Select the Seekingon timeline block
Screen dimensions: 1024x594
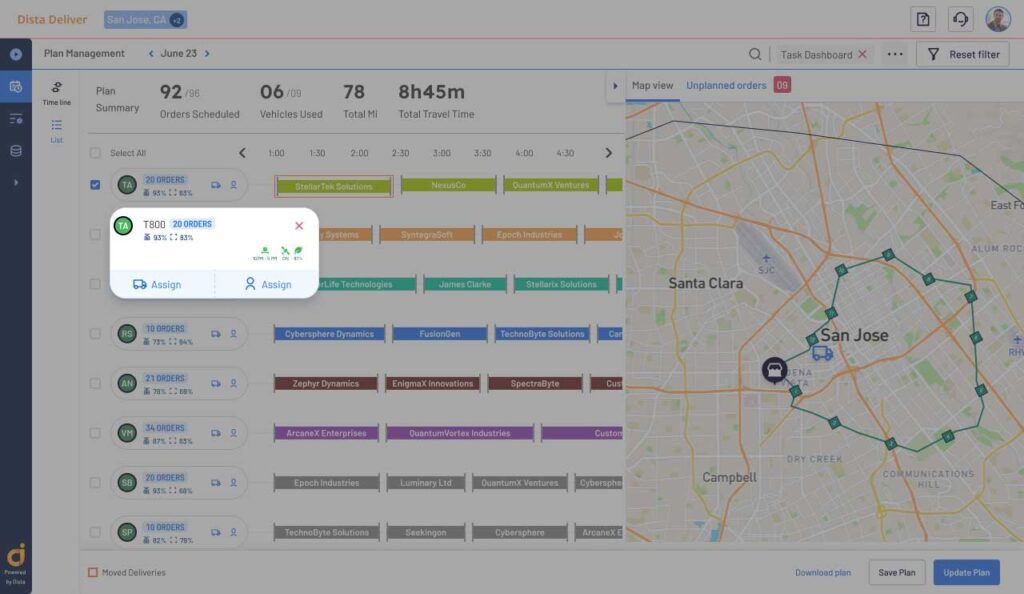pyautogui.click(x=426, y=533)
